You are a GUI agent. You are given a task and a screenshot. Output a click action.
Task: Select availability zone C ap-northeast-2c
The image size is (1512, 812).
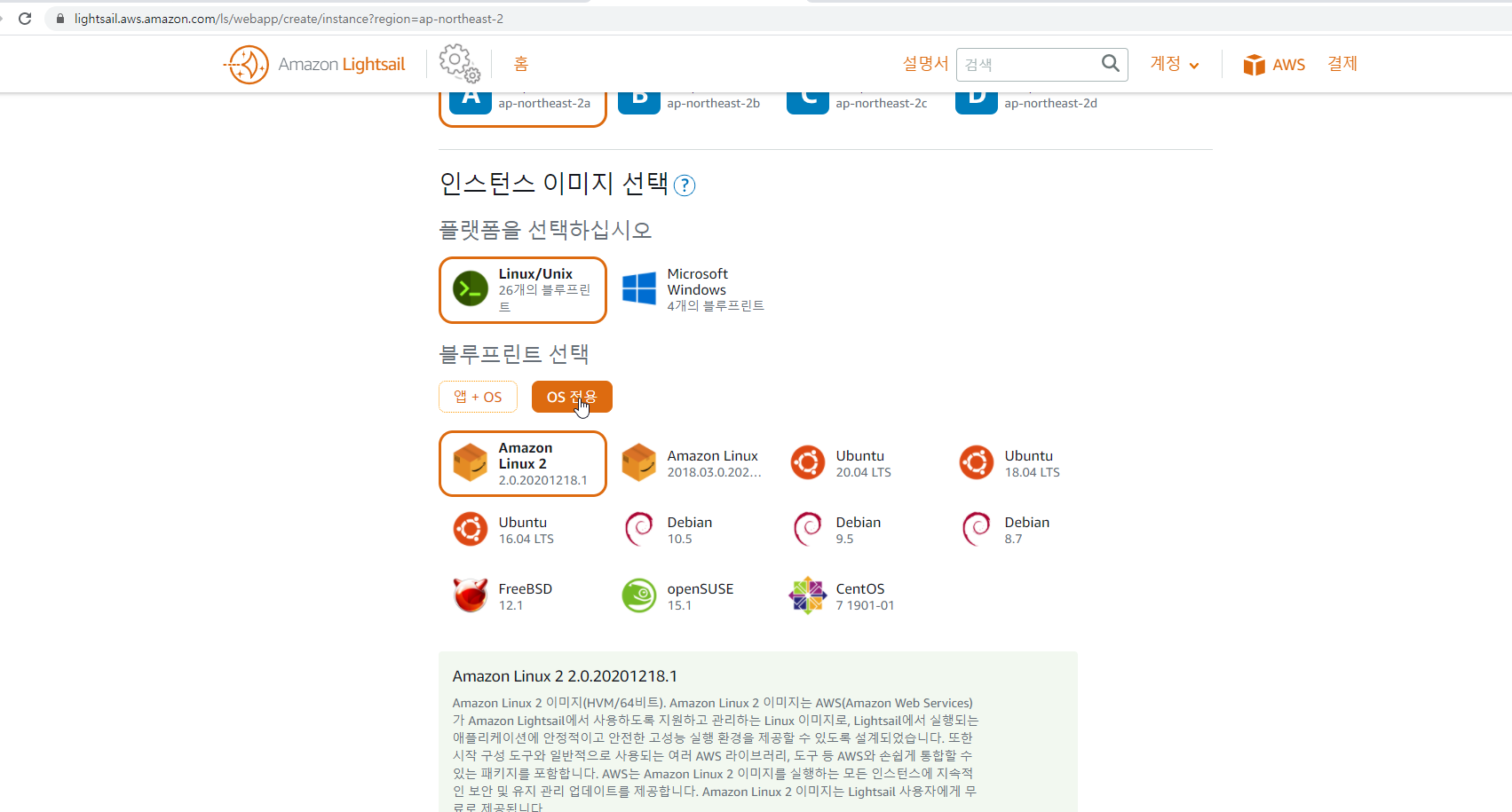(859, 105)
